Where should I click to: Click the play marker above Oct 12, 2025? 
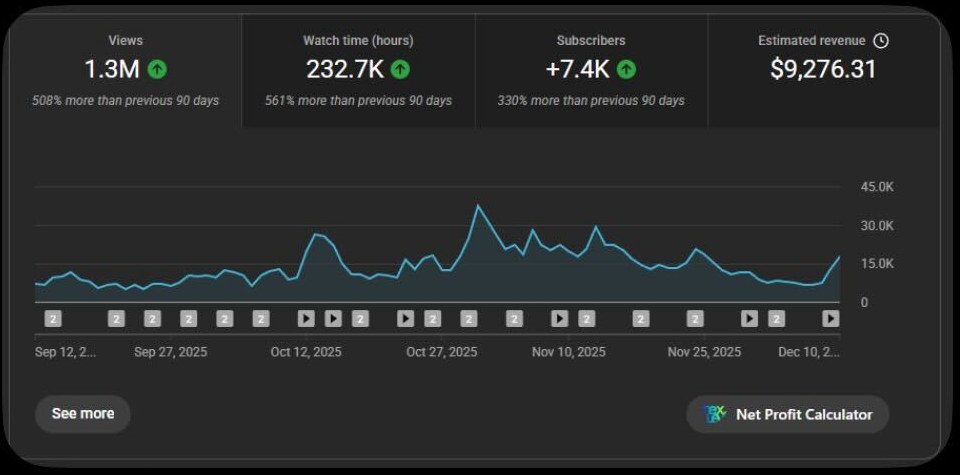point(306,318)
